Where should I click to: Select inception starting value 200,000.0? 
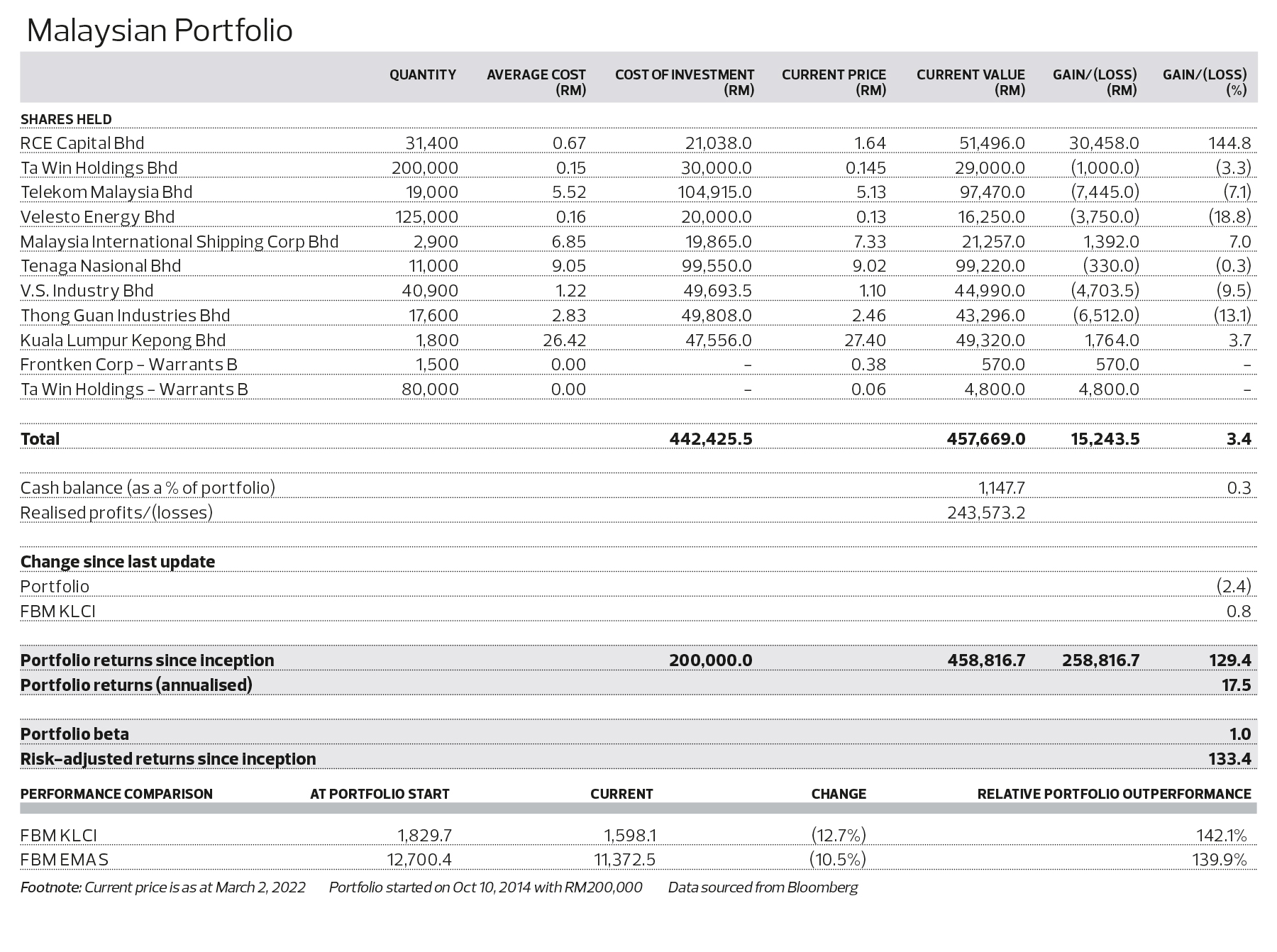click(711, 660)
